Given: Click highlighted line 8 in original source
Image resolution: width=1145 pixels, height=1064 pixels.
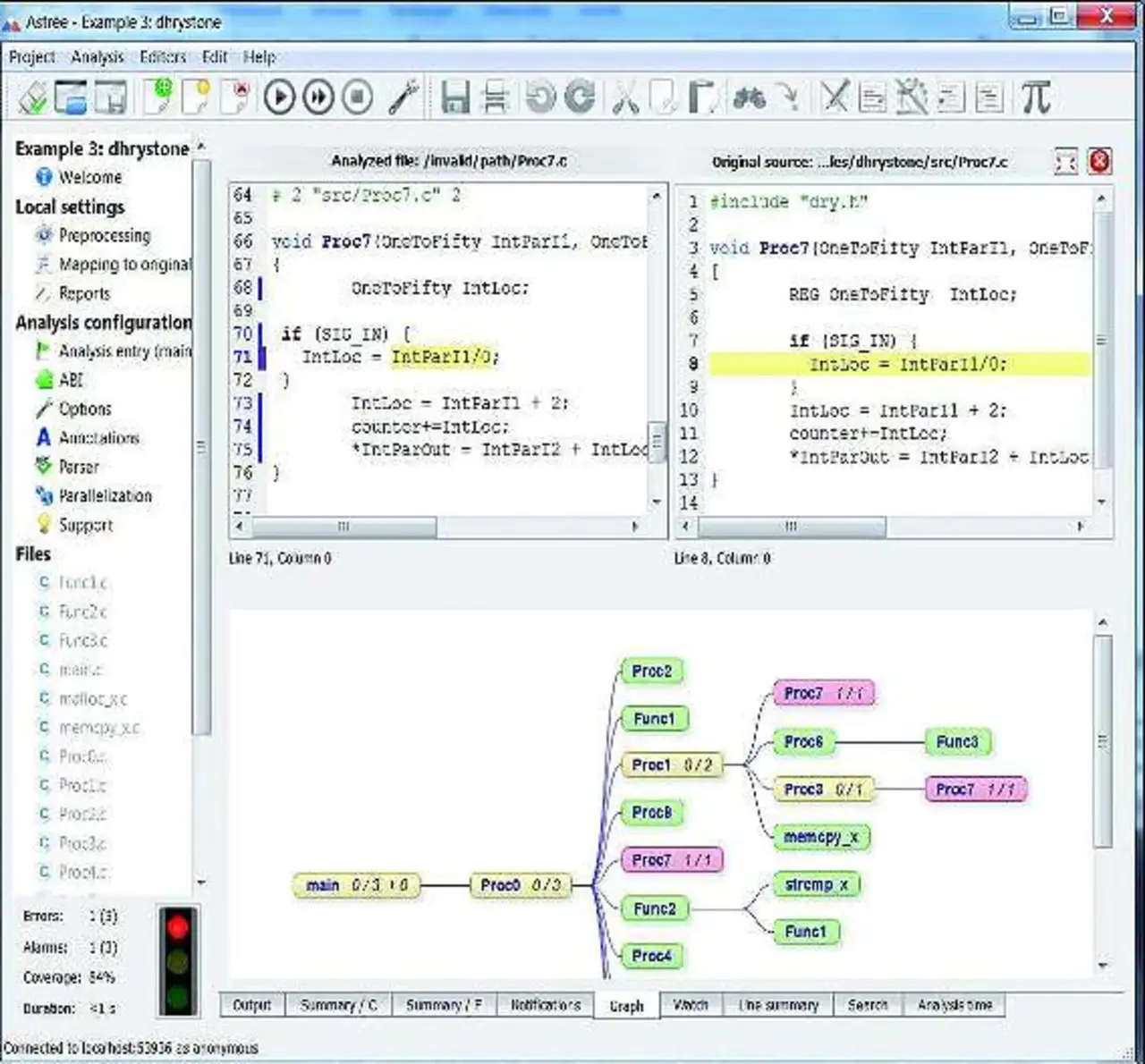Looking at the screenshot, I should pyautogui.click(x=900, y=364).
